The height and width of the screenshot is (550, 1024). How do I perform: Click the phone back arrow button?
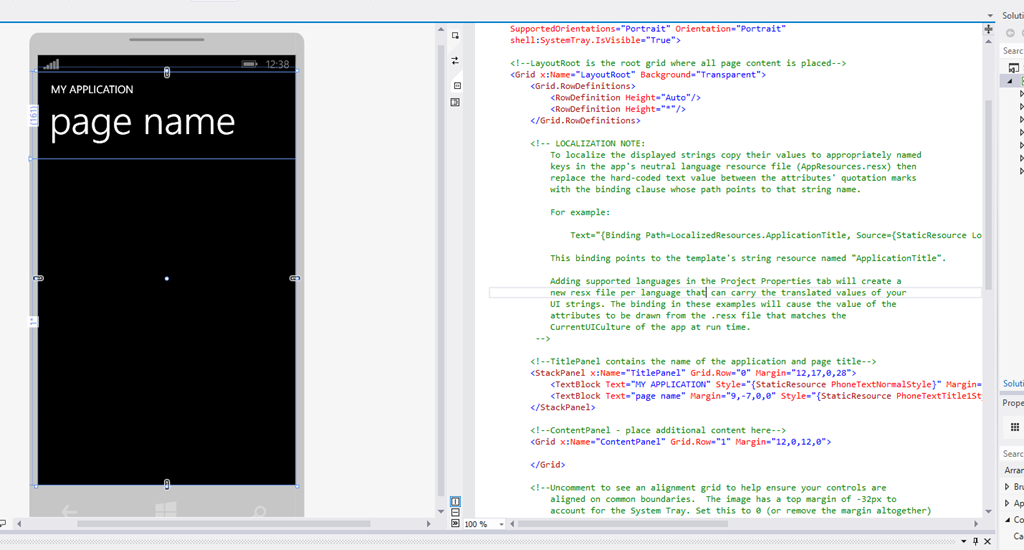coord(69,511)
